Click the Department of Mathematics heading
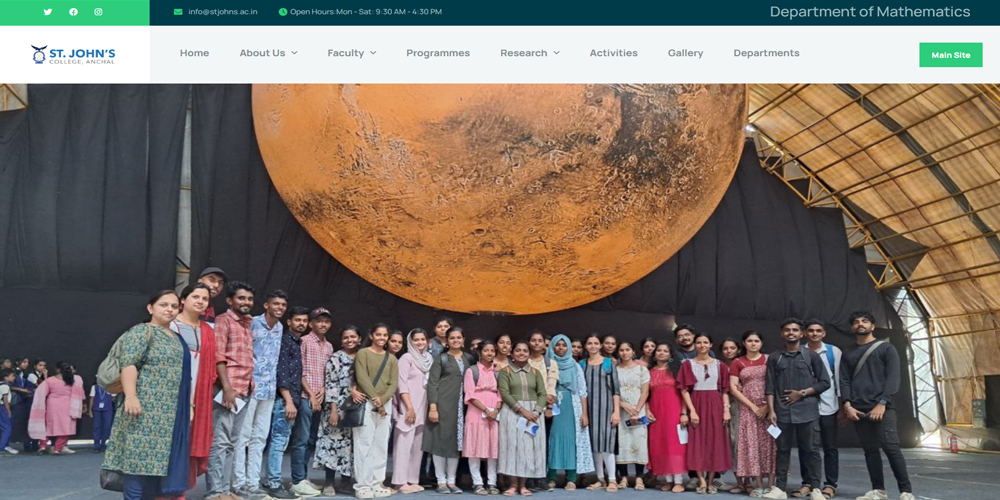 point(870,11)
